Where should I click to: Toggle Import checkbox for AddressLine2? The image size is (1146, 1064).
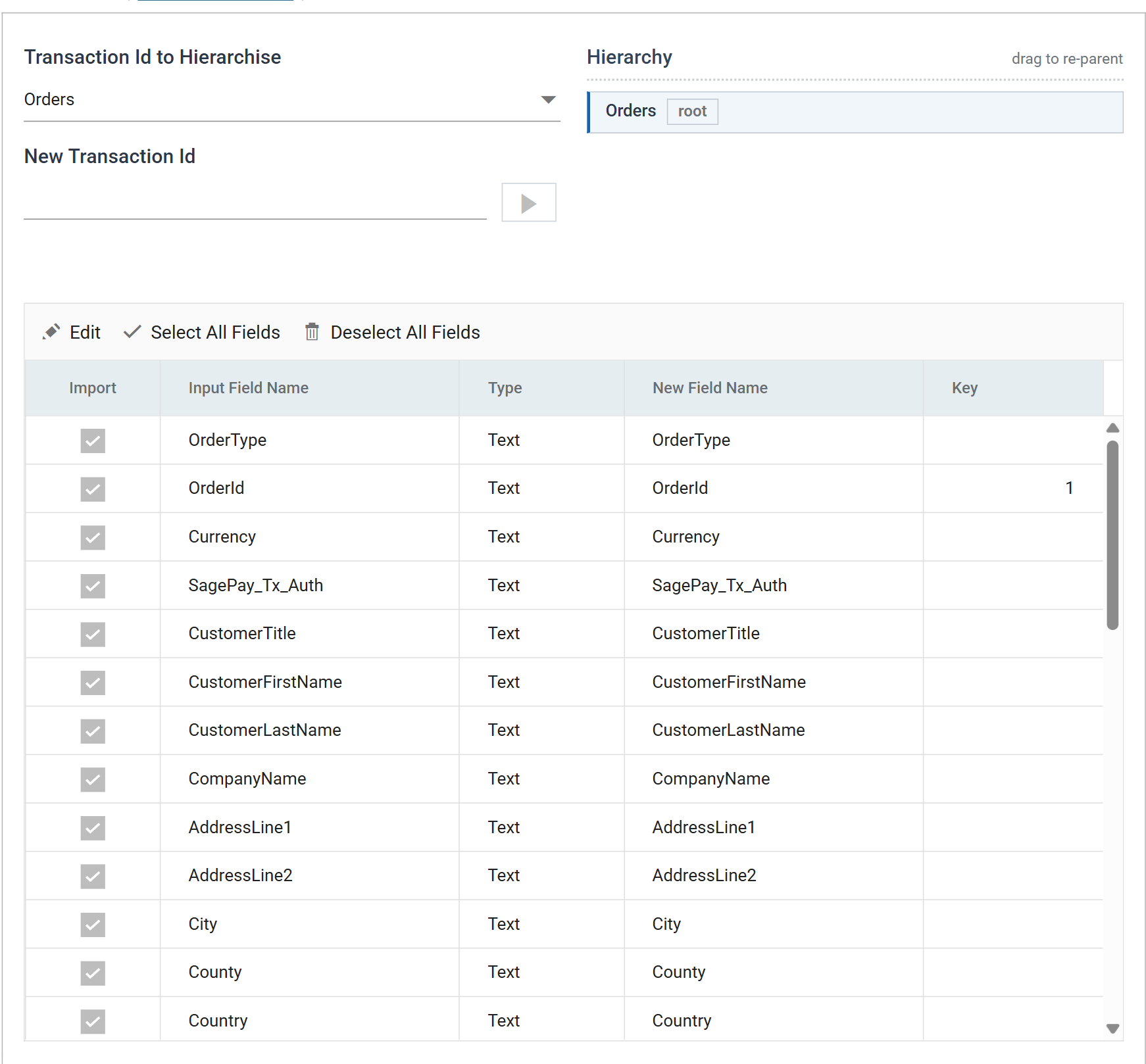click(x=93, y=876)
